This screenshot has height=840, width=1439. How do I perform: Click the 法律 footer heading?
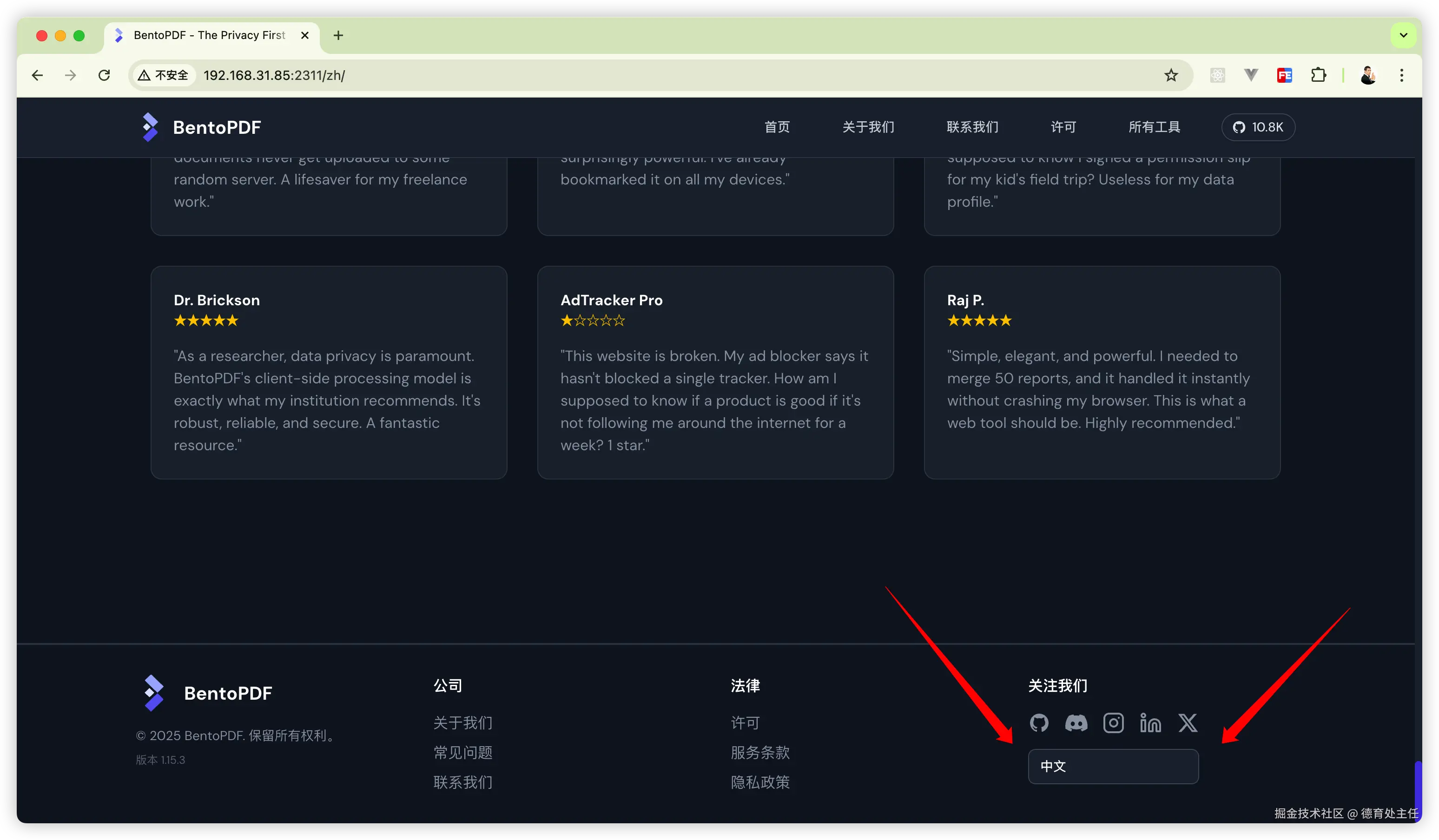(745, 685)
